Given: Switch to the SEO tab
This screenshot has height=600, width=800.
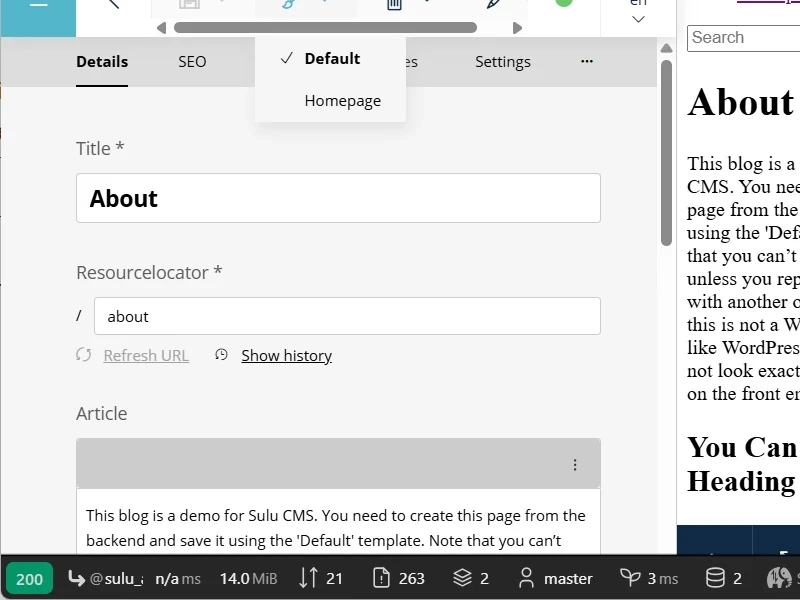Looking at the screenshot, I should 192,62.
